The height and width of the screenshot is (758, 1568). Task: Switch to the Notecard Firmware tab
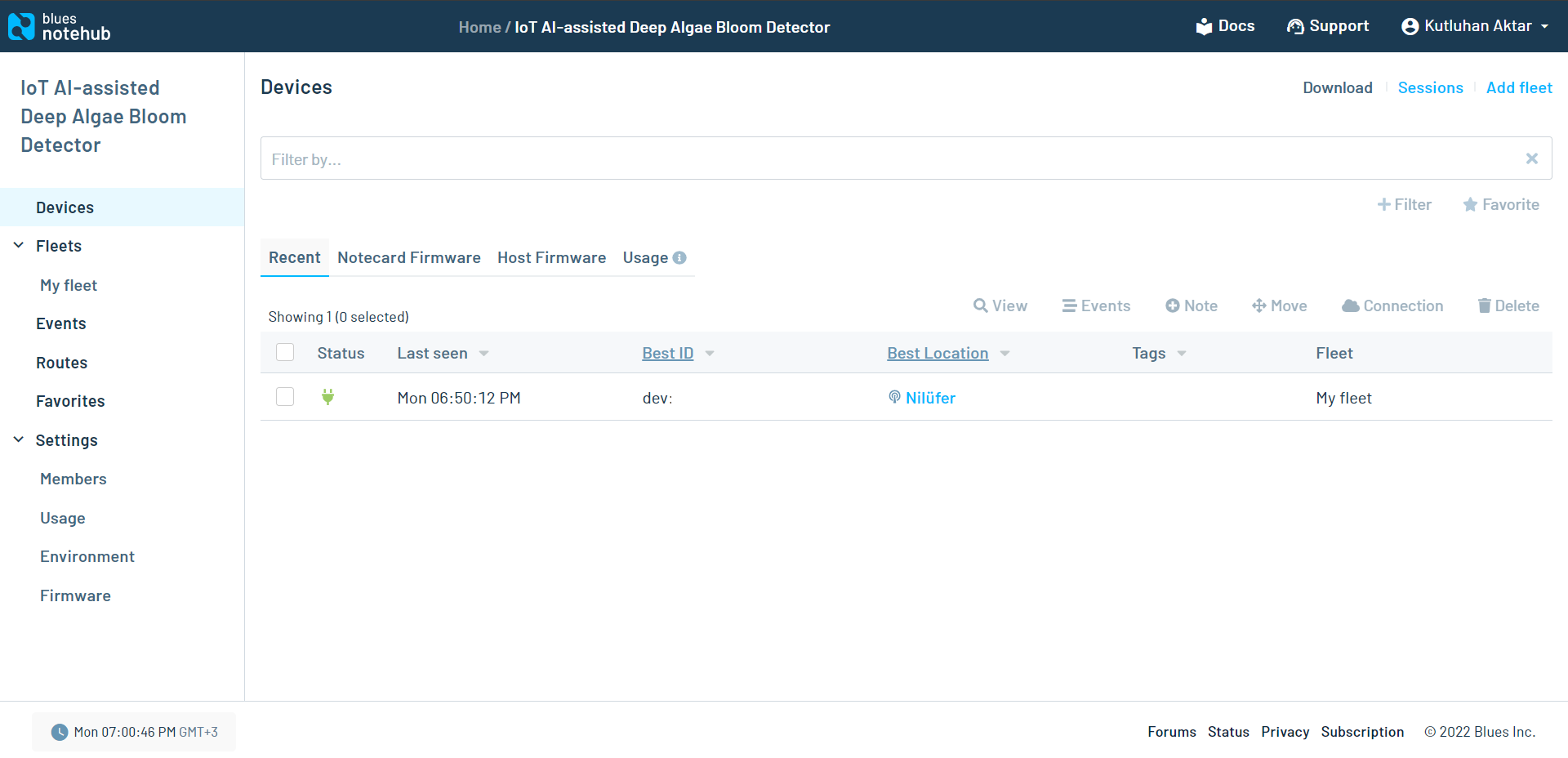tap(408, 258)
